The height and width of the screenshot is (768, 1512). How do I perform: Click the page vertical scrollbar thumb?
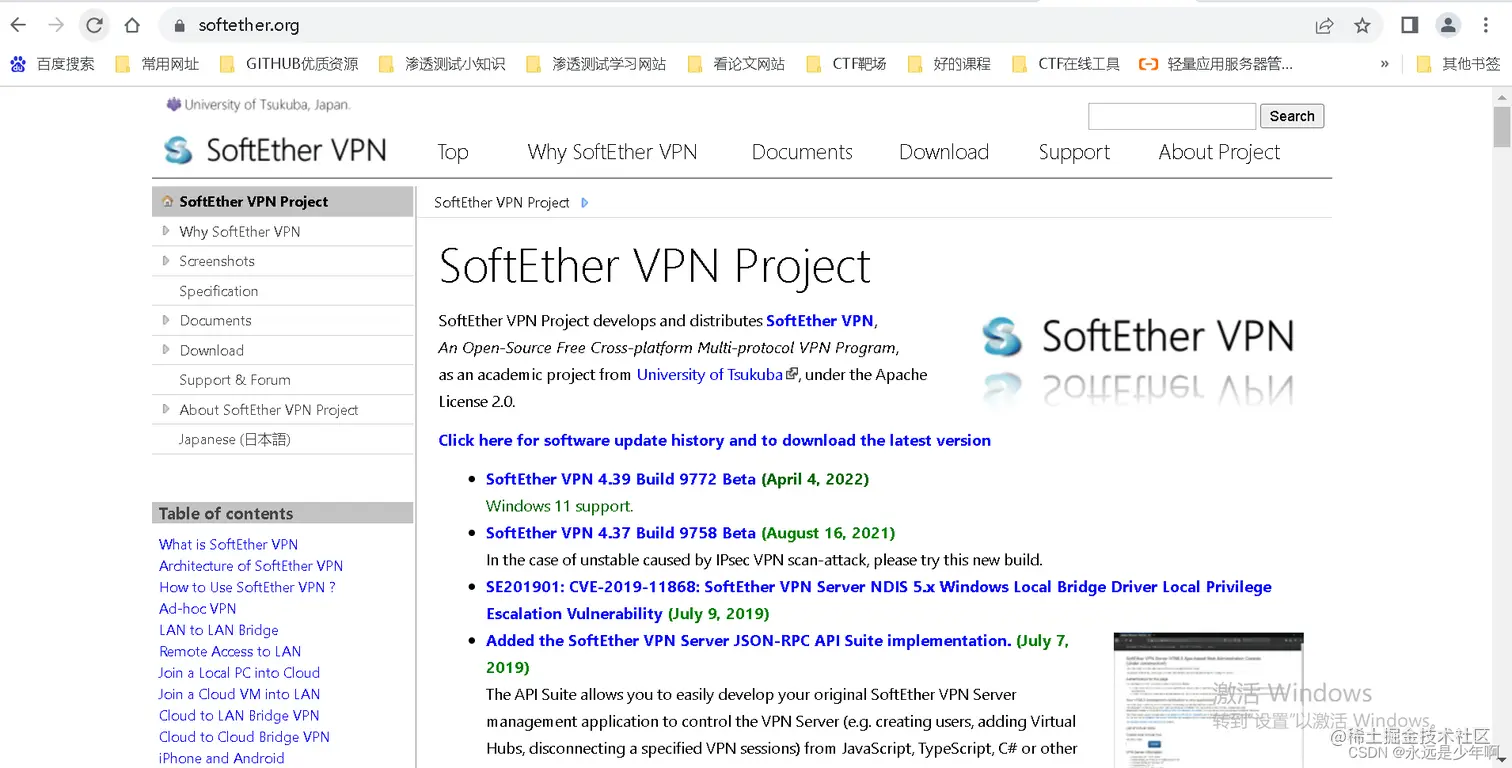(x=1502, y=127)
